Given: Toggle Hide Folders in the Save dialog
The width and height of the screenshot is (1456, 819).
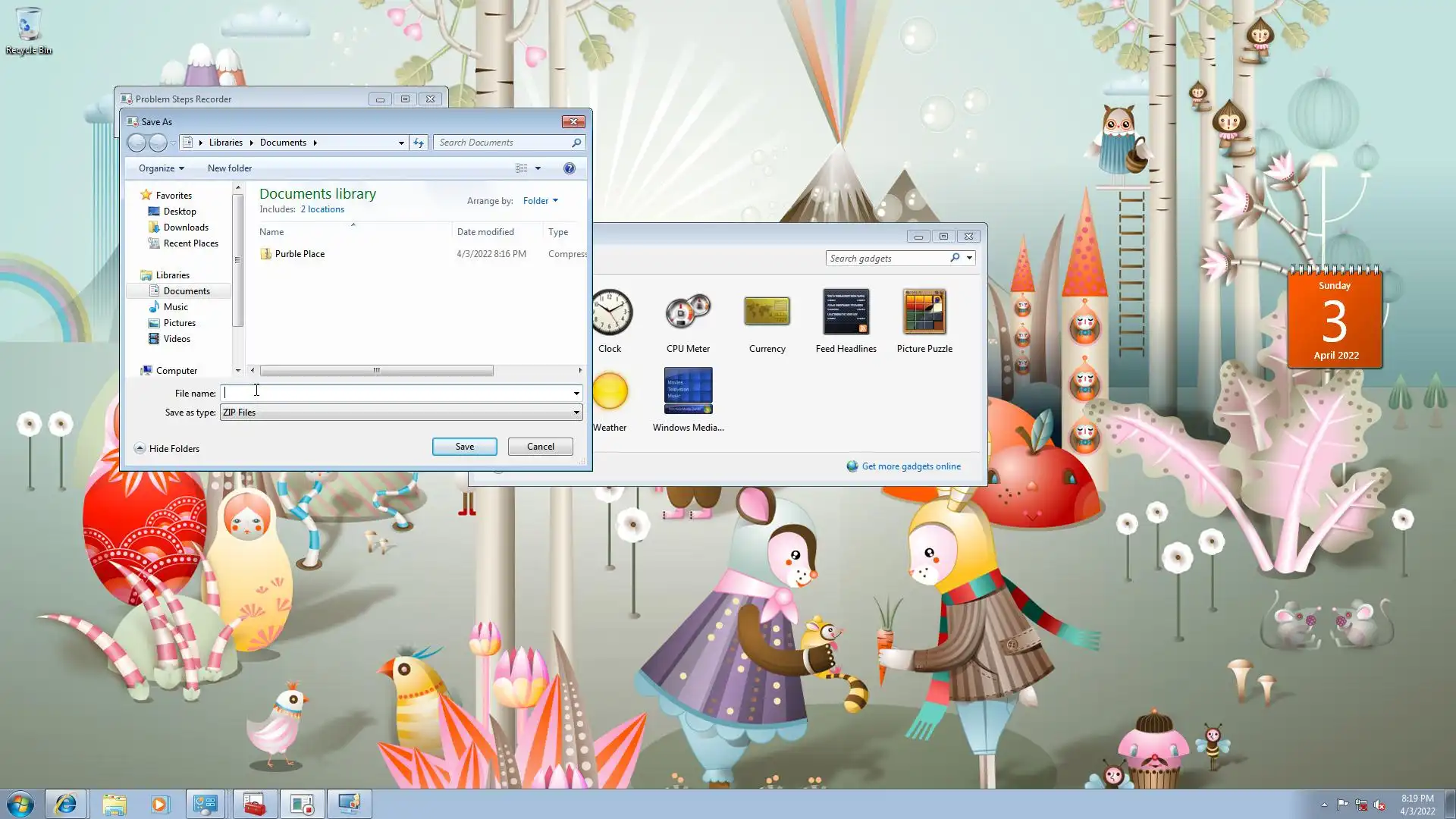Looking at the screenshot, I should coord(167,448).
